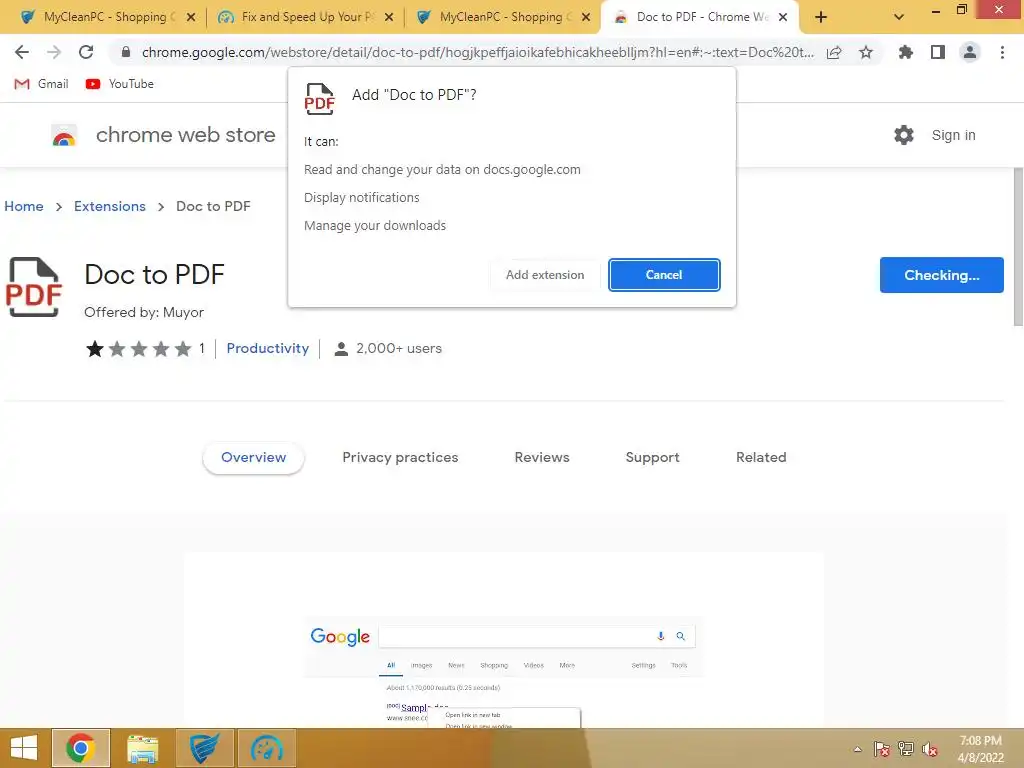Image resolution: width=1024 pixels, height=768 pixels.
Task: Click the Sign in link
Action: coord(953,135)
